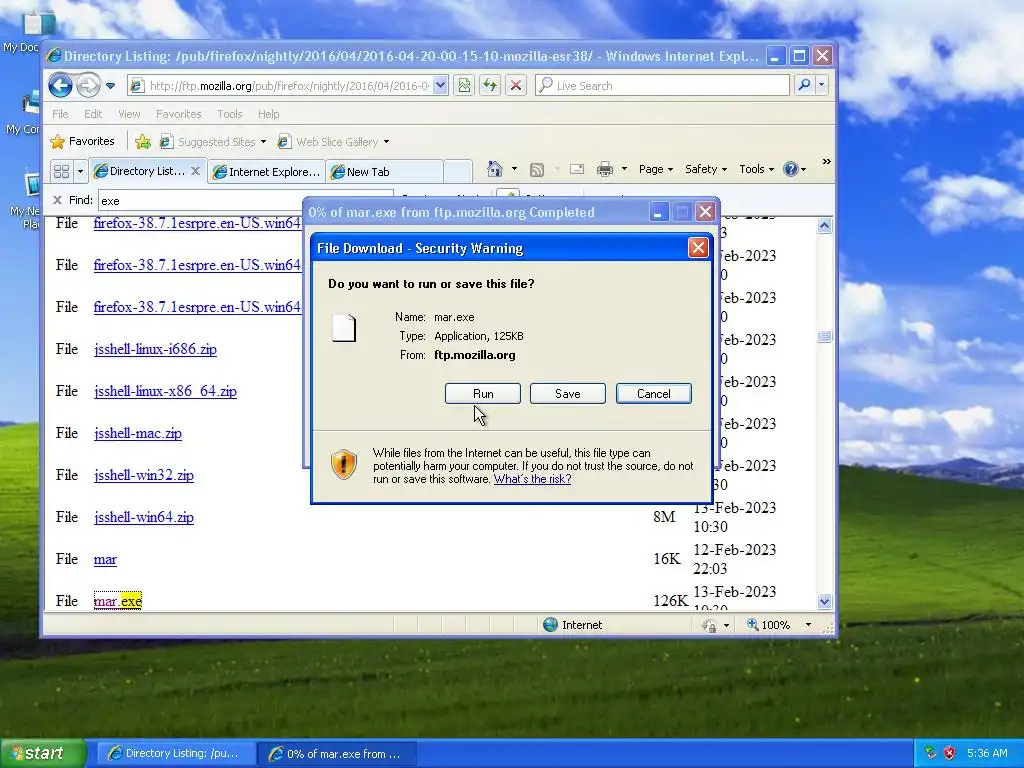Click the Home icon in command bar

tap(495, 169)
